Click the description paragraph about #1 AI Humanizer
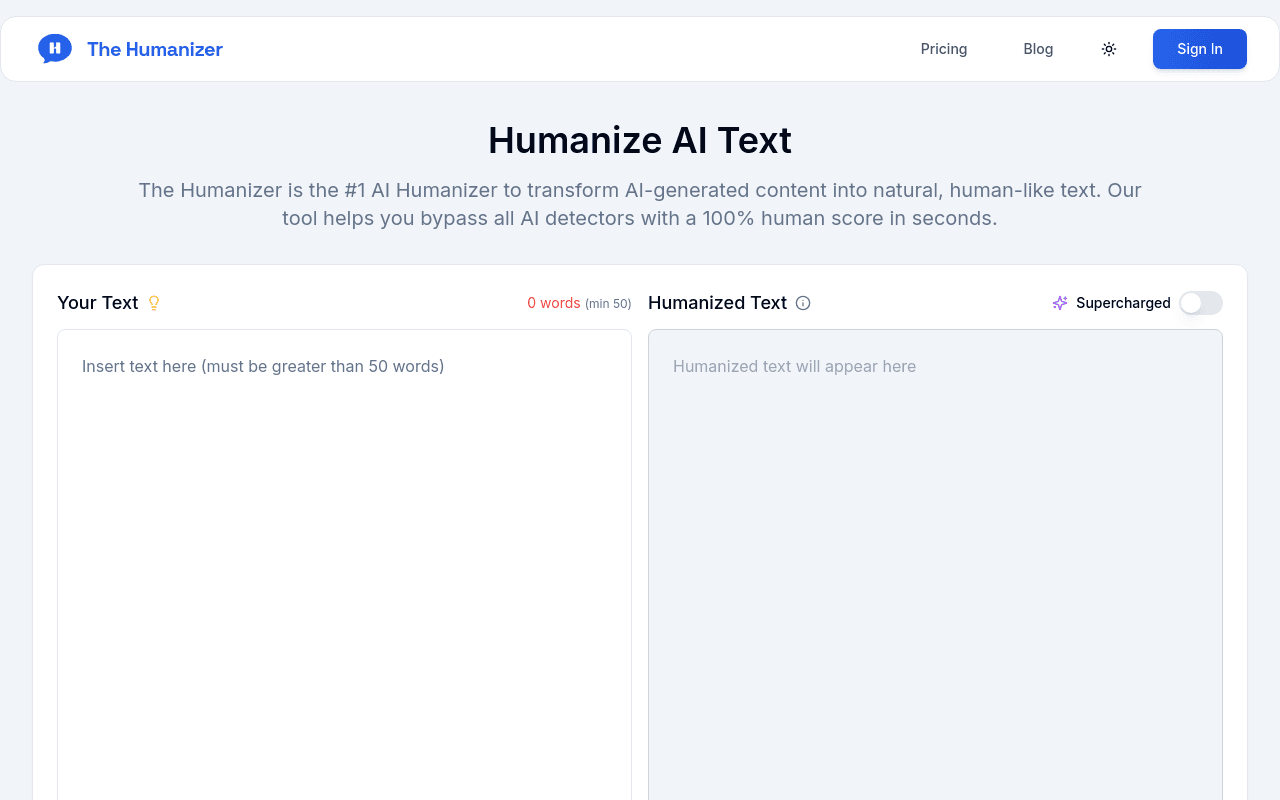This screenshot has width=1280, height=800. [640, 204]
